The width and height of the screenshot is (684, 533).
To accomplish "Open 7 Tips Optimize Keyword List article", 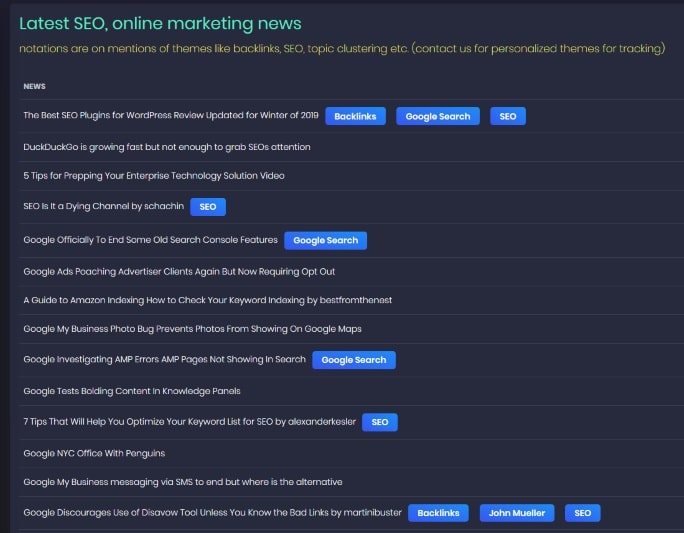I will pos(189,422).
